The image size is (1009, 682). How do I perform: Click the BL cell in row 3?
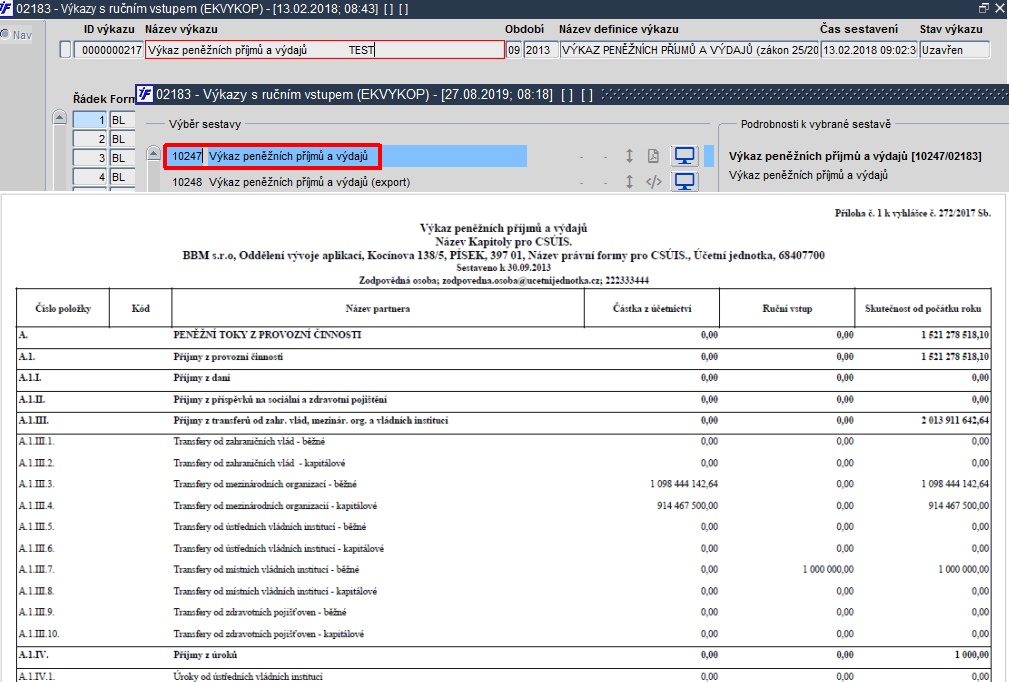click(122, 158)
